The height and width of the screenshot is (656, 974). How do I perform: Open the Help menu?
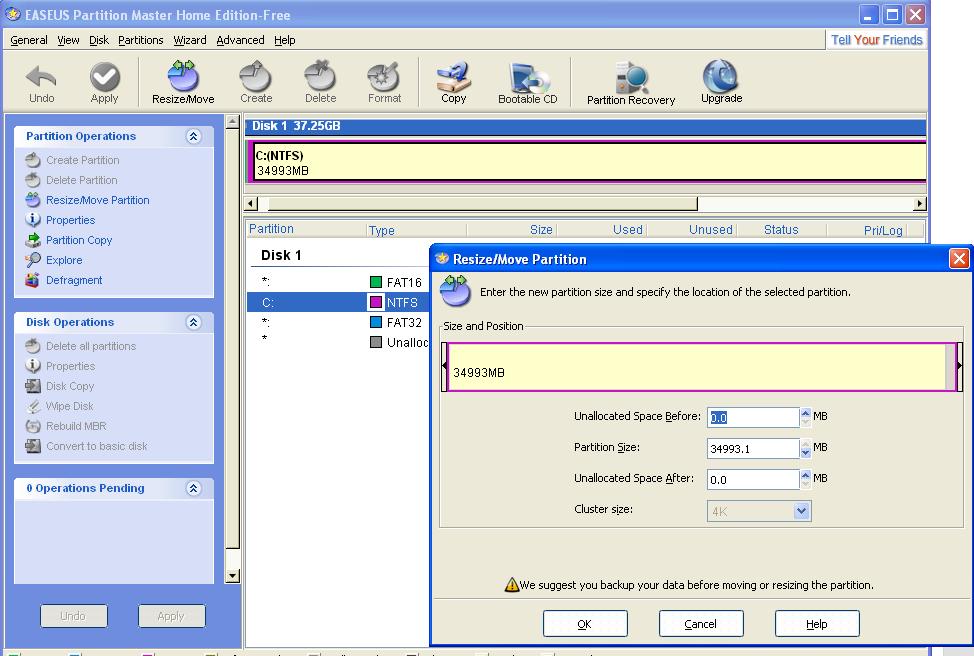coord(284,40)
